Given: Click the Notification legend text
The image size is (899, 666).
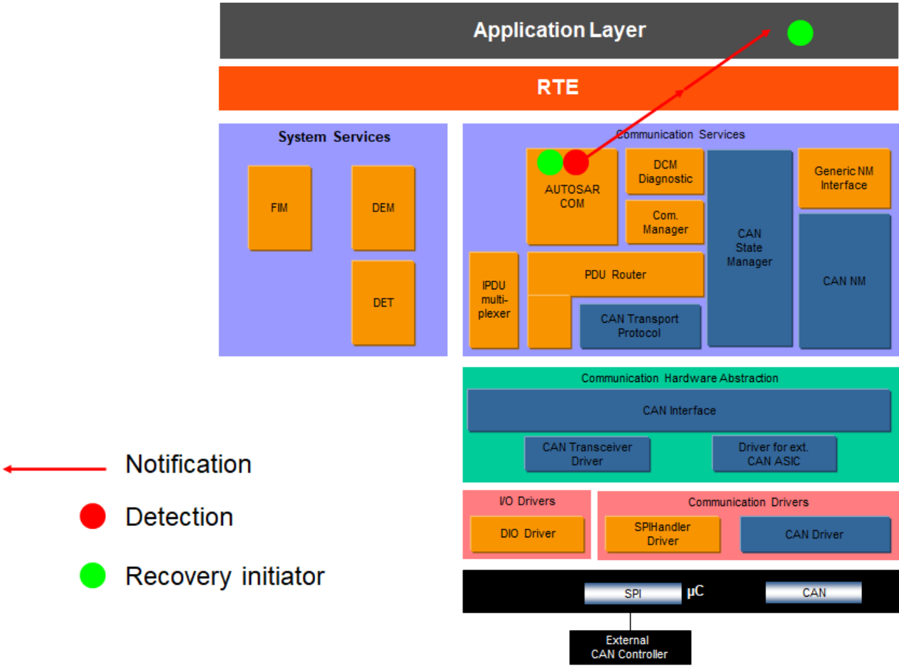Looking at the screenshot, I should [x=189, y=464].
